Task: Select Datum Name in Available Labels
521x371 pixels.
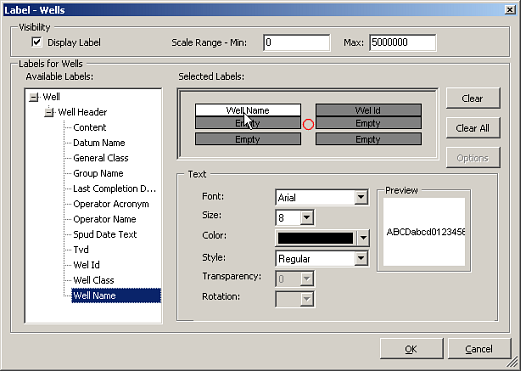Action: pyautogui.click(x=99, y=143)
